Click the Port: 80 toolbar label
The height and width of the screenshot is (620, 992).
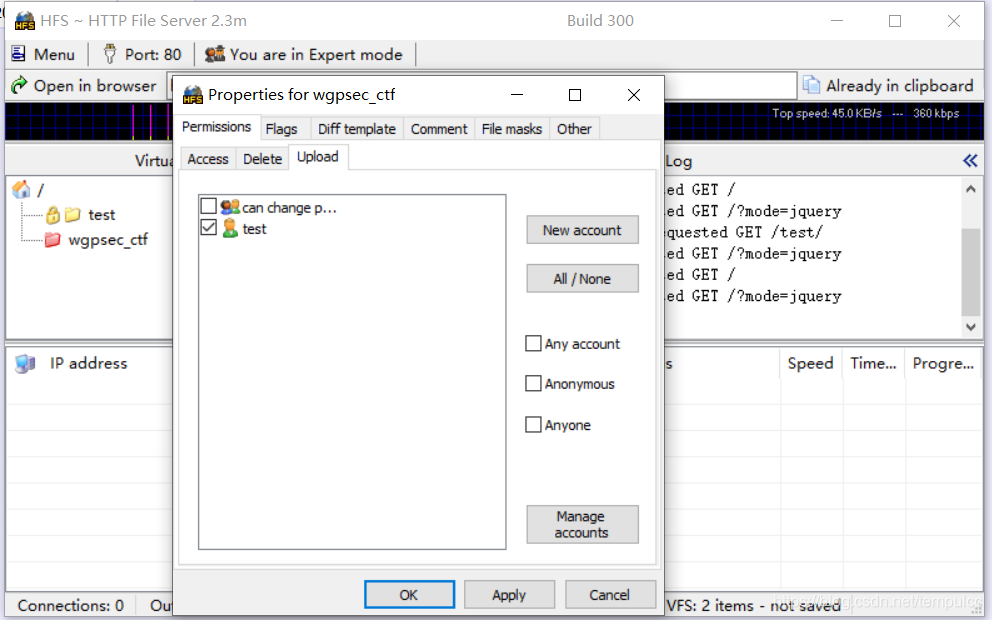[153, 54]
